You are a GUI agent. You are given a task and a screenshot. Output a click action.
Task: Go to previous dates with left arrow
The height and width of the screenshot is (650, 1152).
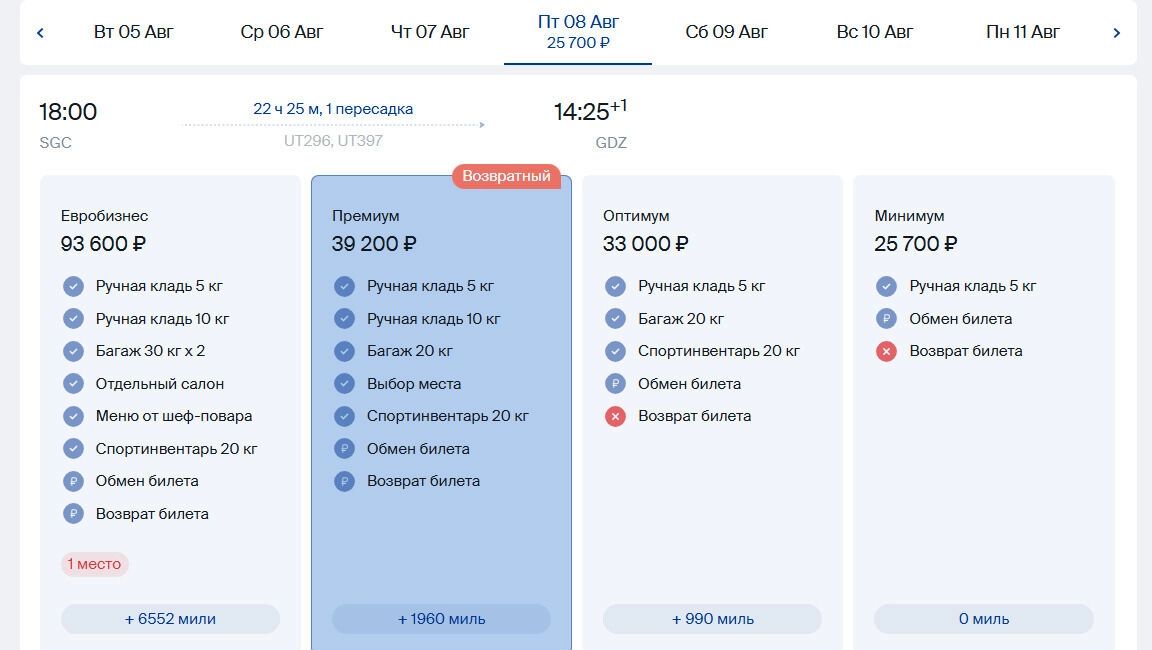pos(40,33)
